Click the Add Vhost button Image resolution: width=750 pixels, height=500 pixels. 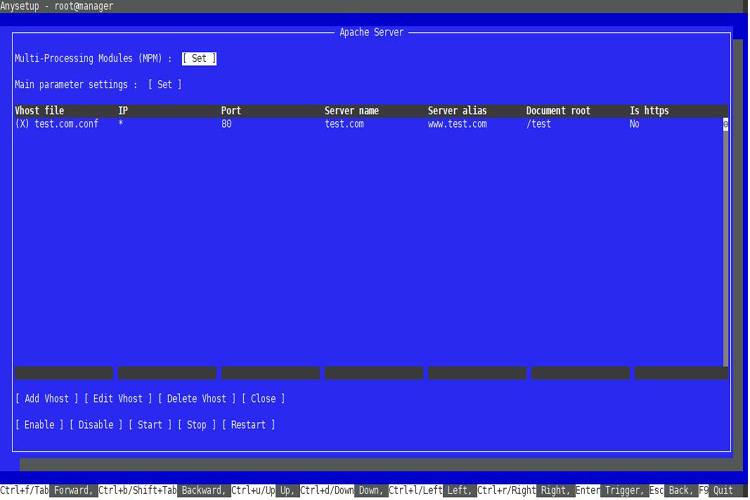[x=46, y=399]
